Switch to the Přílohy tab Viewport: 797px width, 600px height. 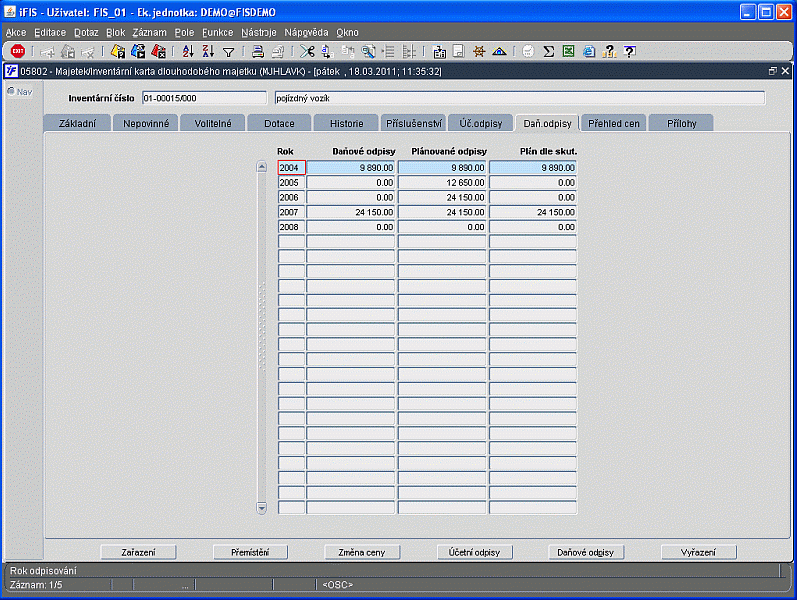682,123
